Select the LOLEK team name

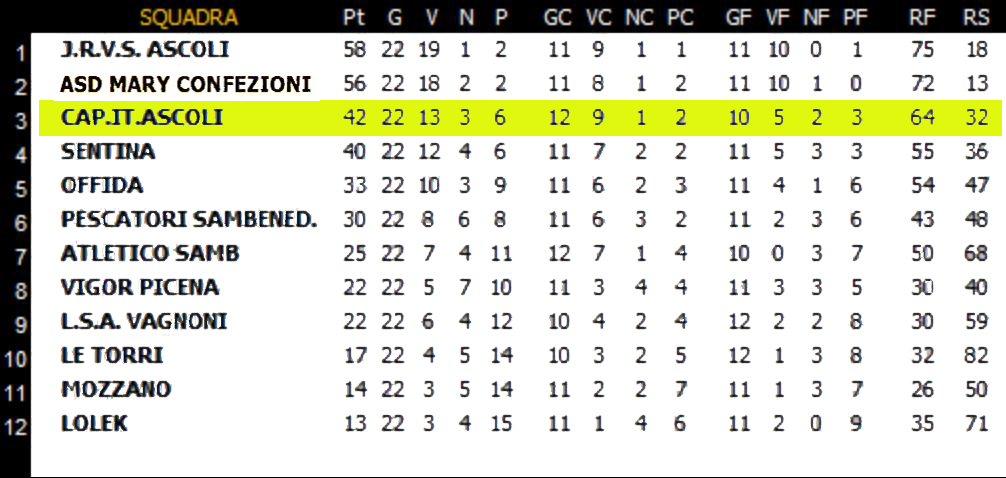pyautogui.click(x=94, y=423)
